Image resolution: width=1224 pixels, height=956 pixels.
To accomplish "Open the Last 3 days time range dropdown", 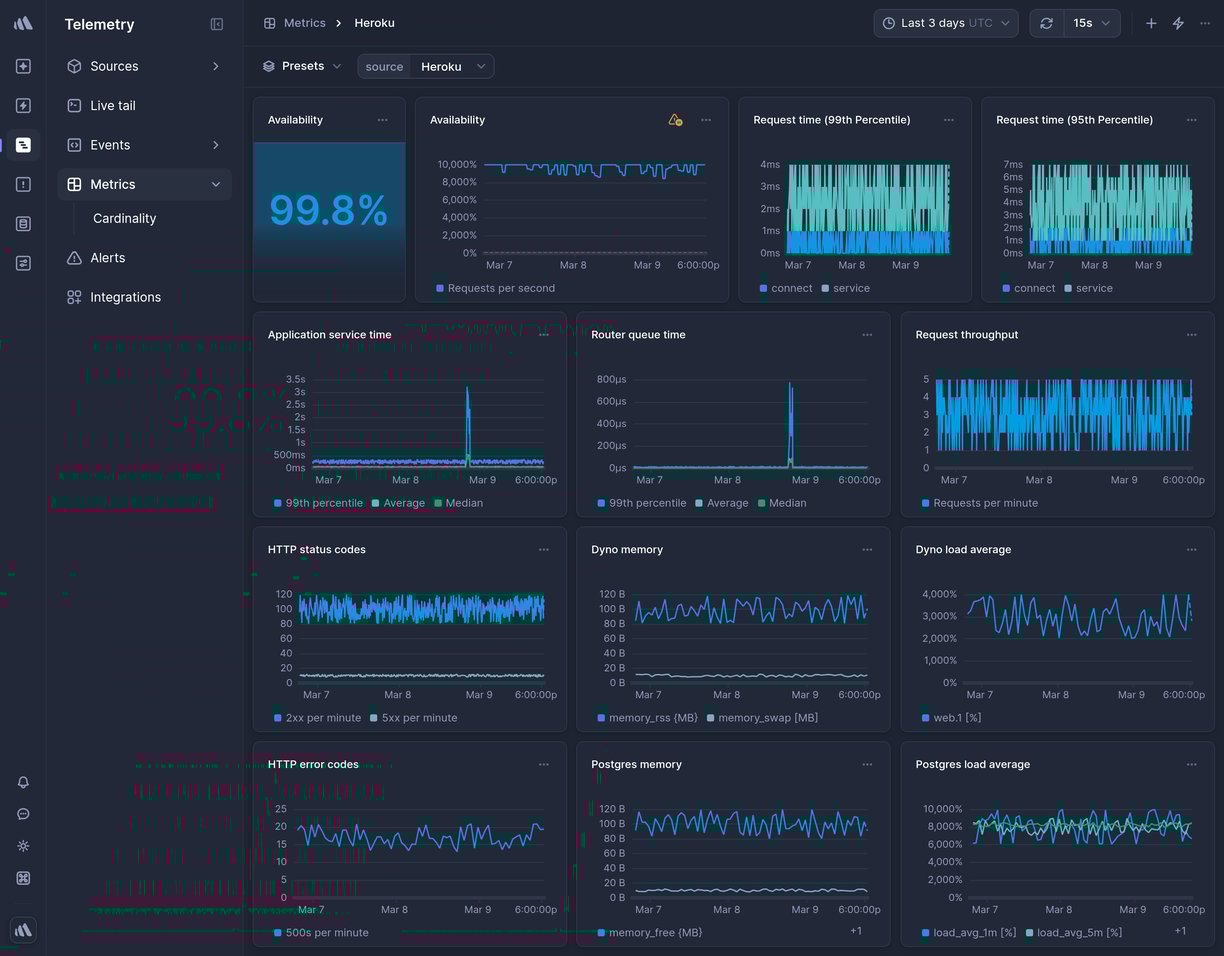I will point(944,22).
